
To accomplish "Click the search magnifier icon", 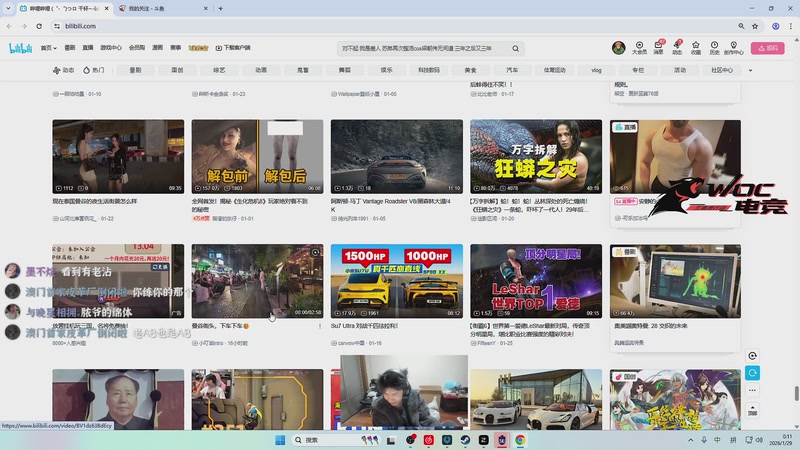I will pyautogui.click(x=516, y=48).
